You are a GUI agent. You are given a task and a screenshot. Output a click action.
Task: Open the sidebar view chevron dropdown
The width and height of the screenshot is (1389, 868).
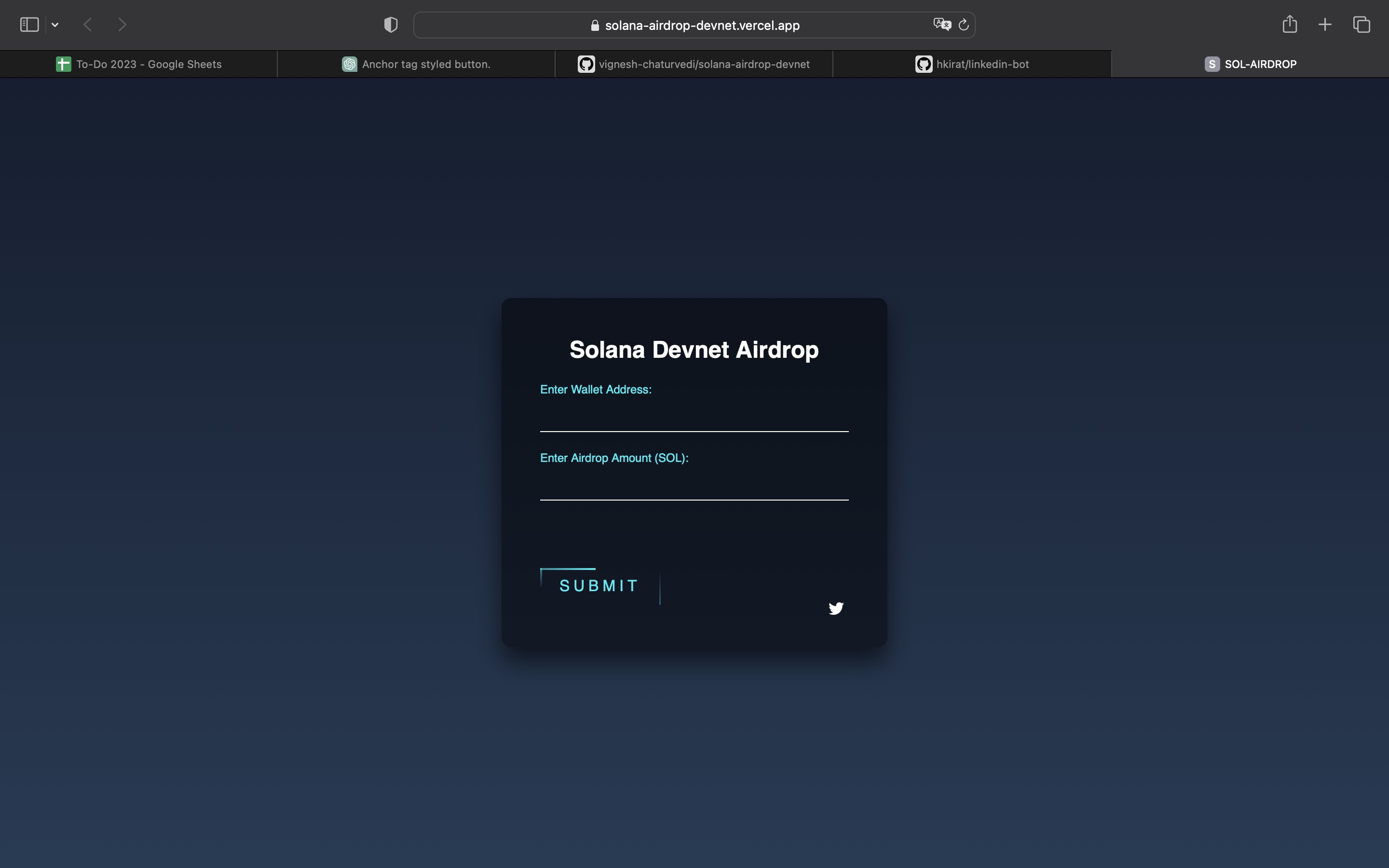[55, 24]
